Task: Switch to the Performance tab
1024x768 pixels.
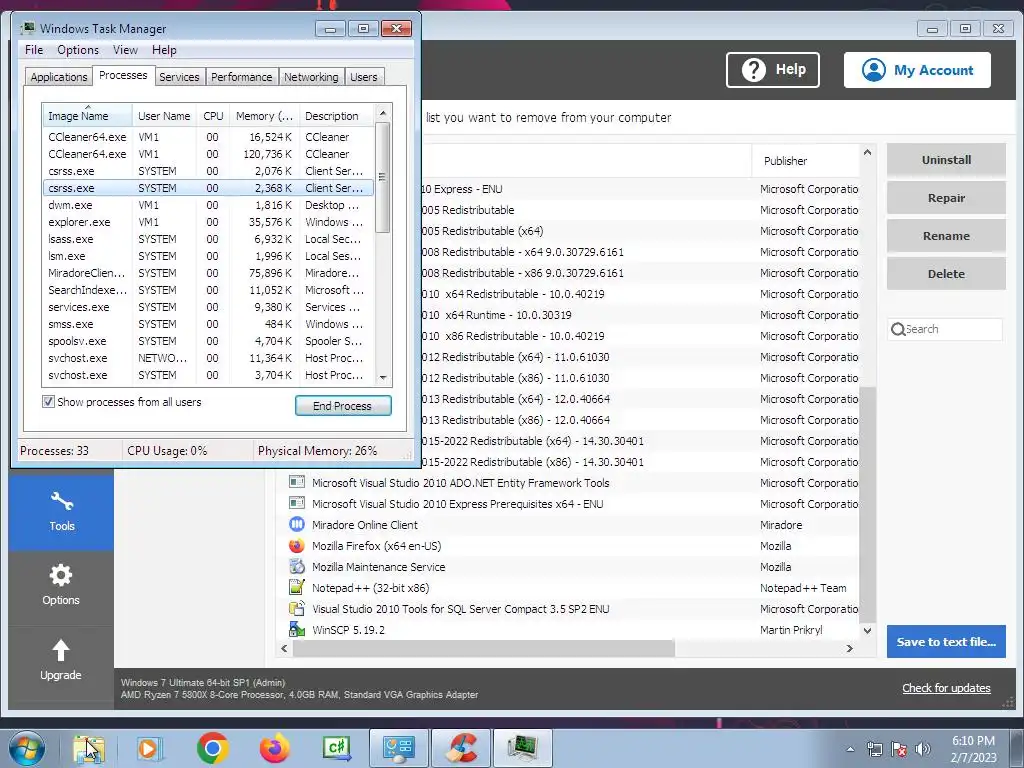Action: (242, 77)
